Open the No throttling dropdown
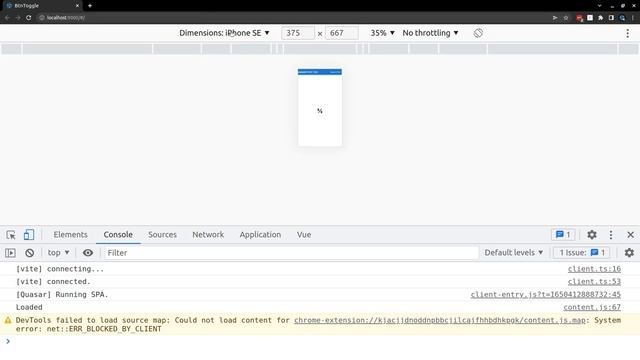The image size is (640, 360). pos(430,33)
